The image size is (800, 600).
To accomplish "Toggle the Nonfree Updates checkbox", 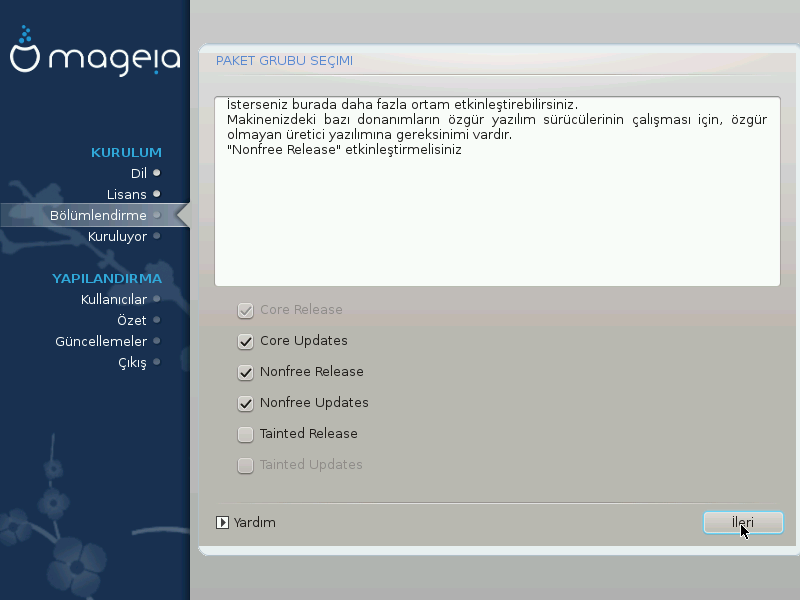I will point(245,404).
